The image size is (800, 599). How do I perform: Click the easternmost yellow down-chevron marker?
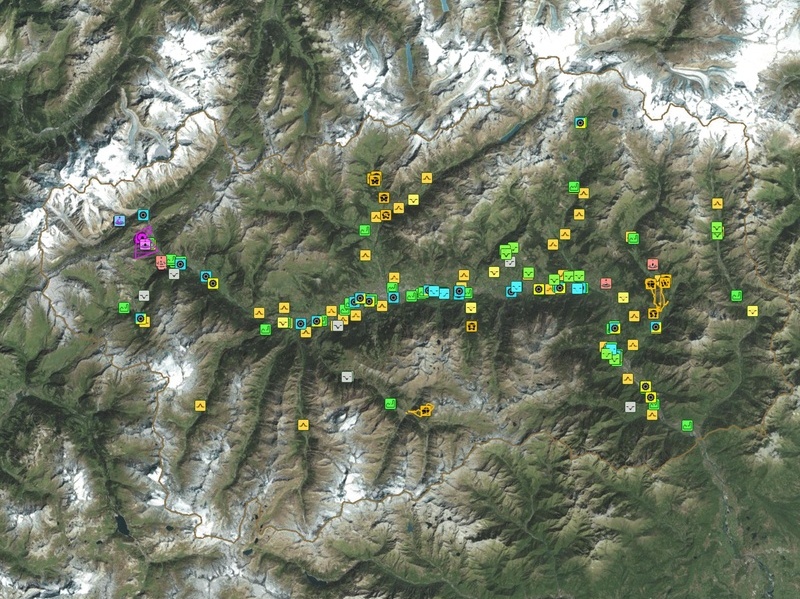[x=753, y=311]
